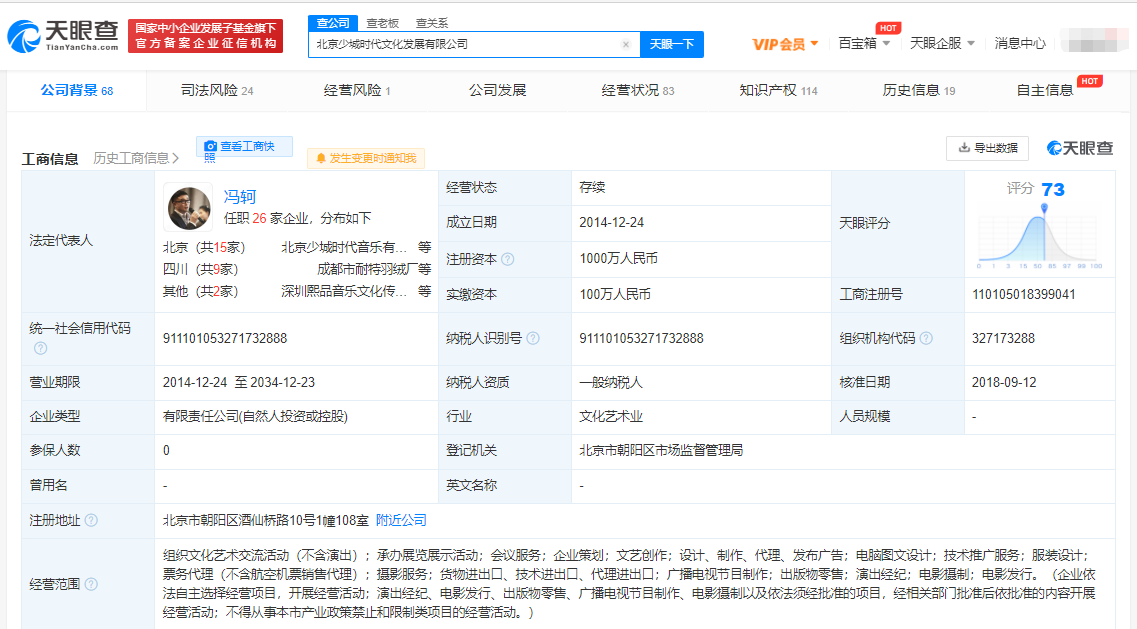Switch to the 查老板 search tab
Screen dimensions: 1137x629
coord(382,23)
